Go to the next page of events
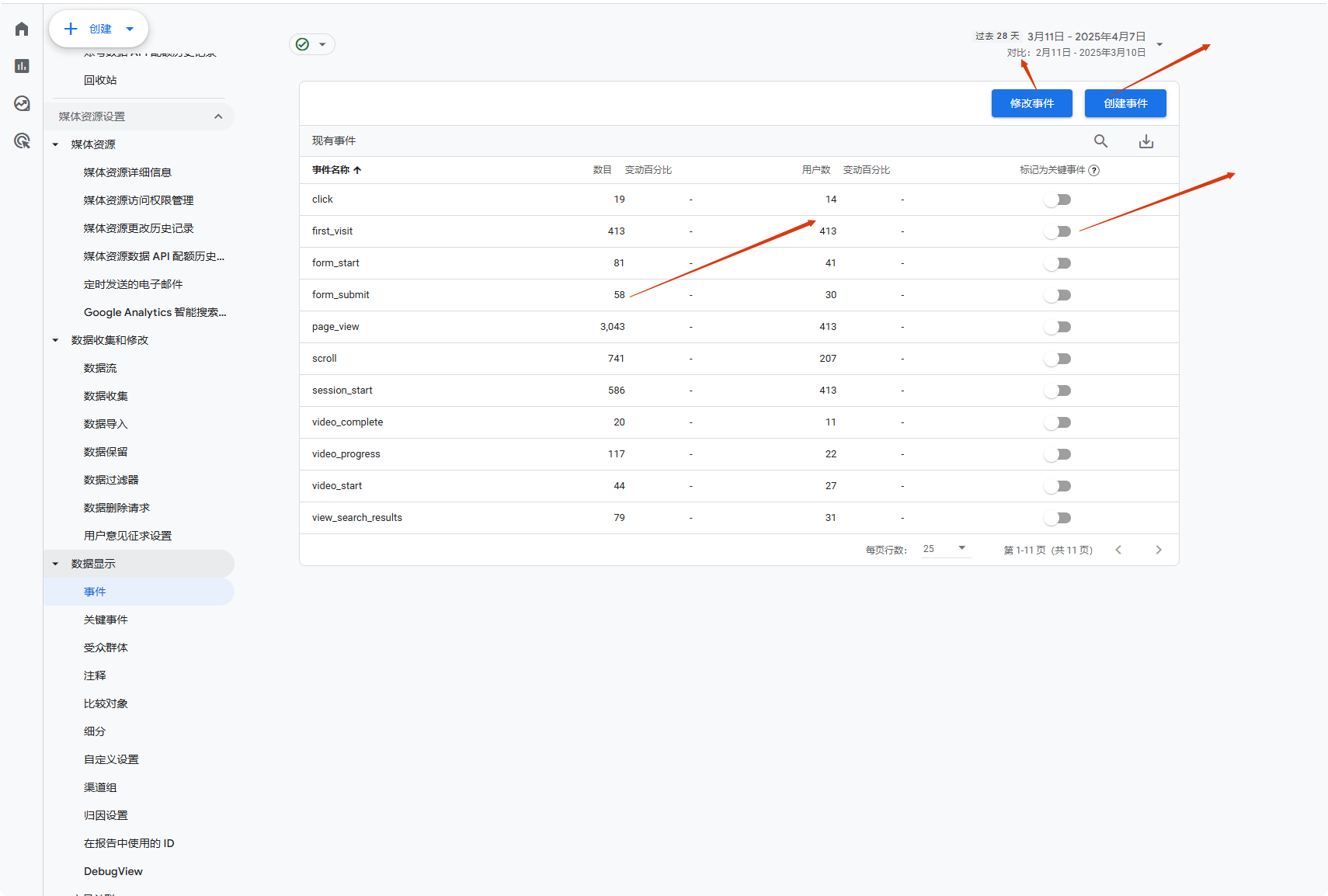The image size is (1328, 896). [1159, 549]
